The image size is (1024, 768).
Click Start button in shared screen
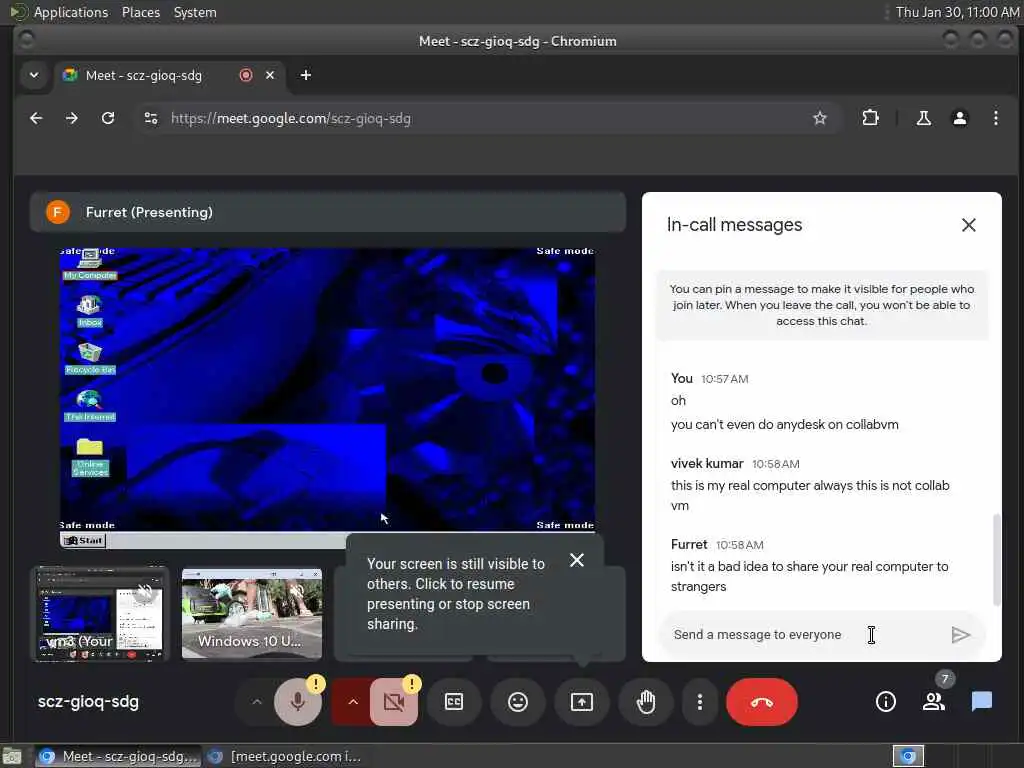[x=83, y=540]
